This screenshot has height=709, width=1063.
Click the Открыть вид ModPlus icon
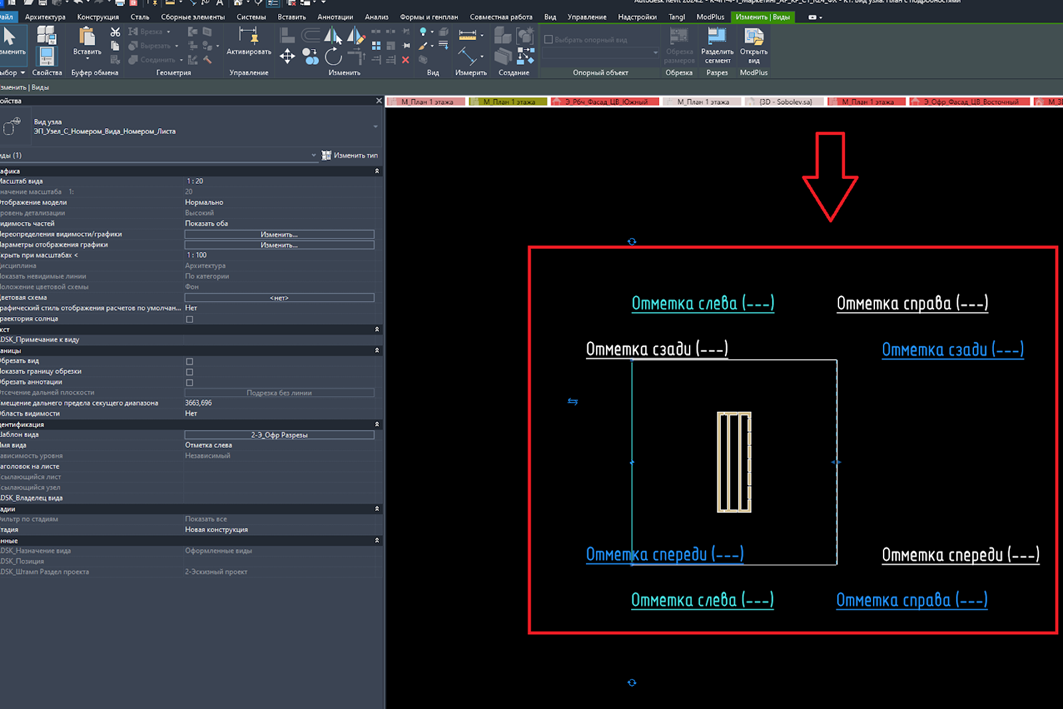[x=753, y=46]
